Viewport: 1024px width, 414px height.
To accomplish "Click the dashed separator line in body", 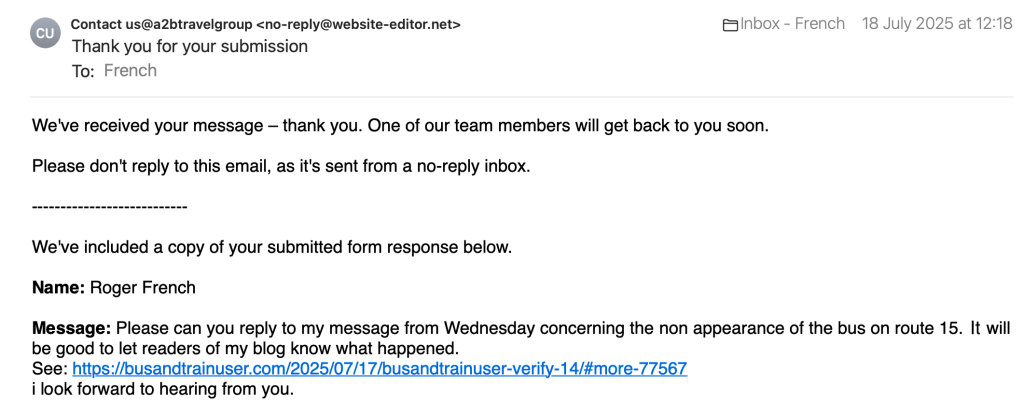I will (110, 206).
